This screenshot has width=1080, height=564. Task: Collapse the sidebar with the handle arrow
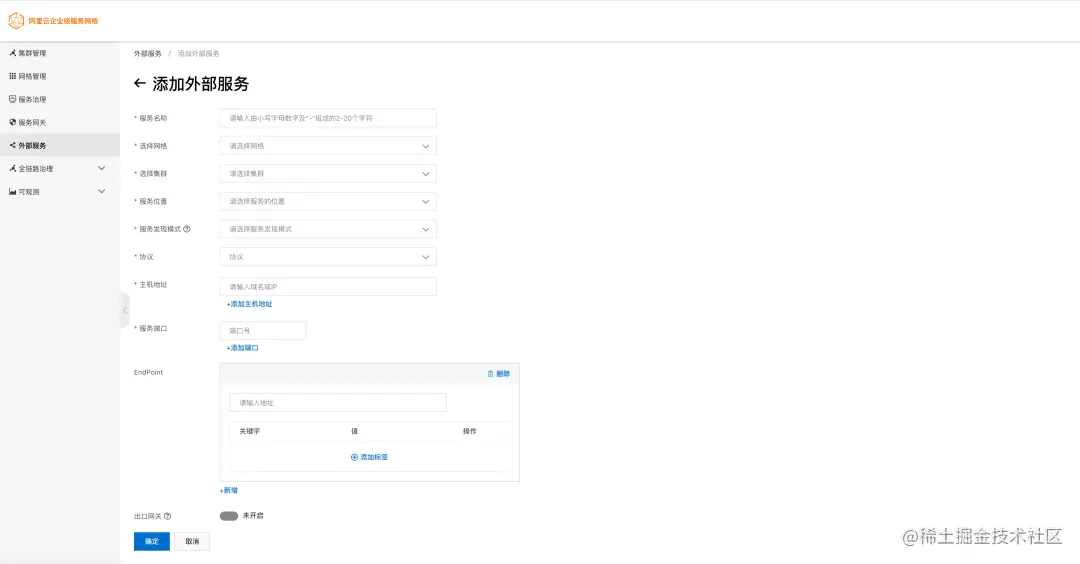(125, 311)
